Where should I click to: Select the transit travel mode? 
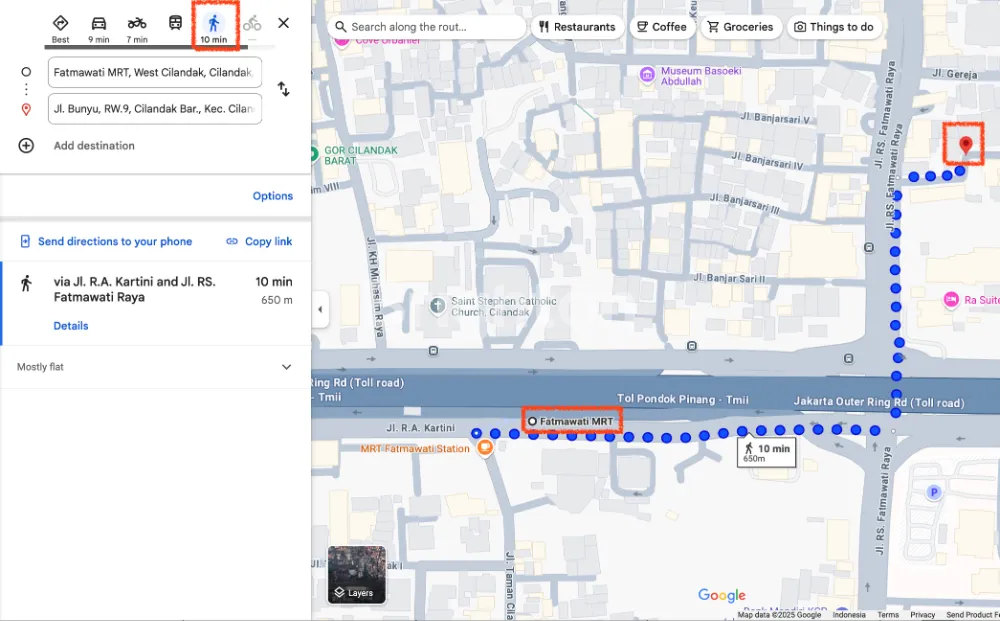click(175, 24)
